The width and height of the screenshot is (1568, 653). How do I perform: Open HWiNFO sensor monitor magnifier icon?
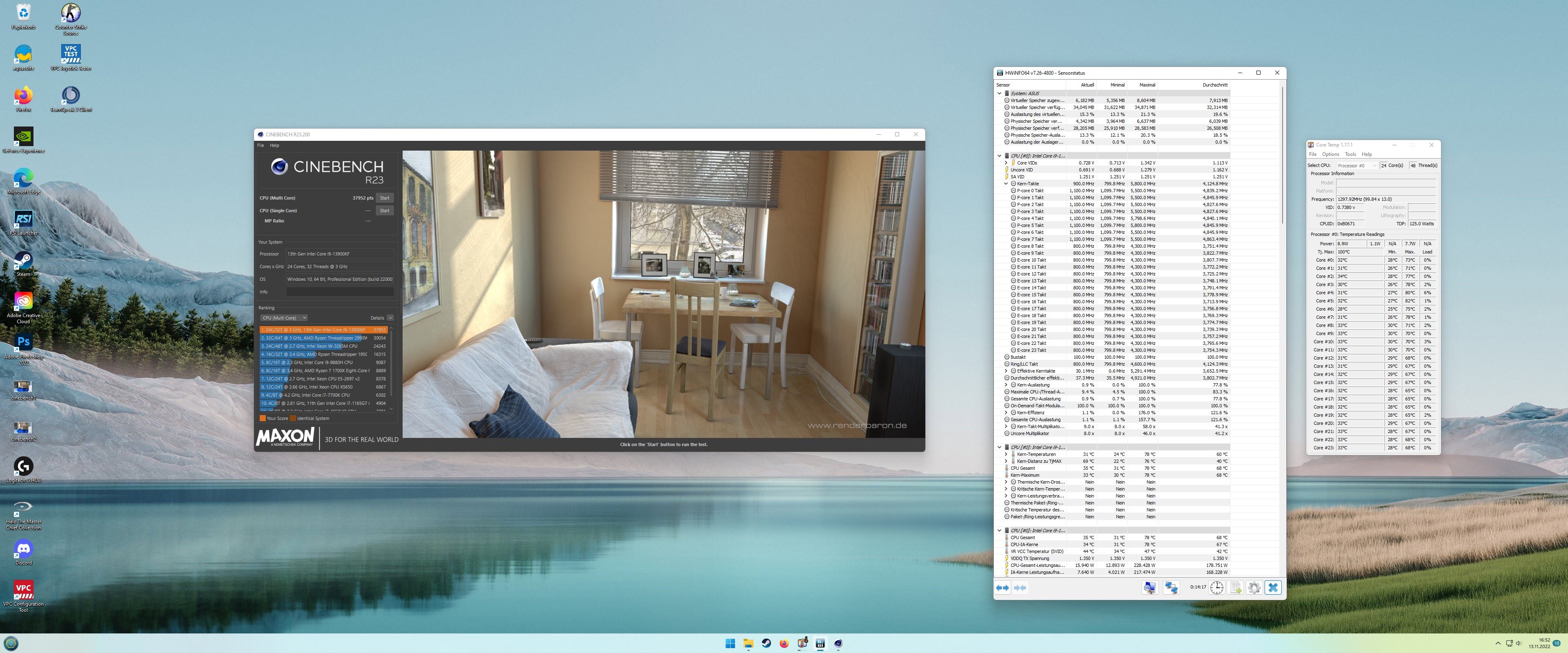click(1149, 587)
